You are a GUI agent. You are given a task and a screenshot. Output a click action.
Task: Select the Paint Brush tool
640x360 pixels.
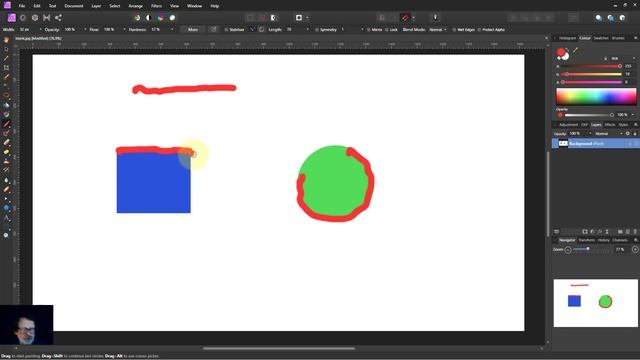[x=6, y=124]
